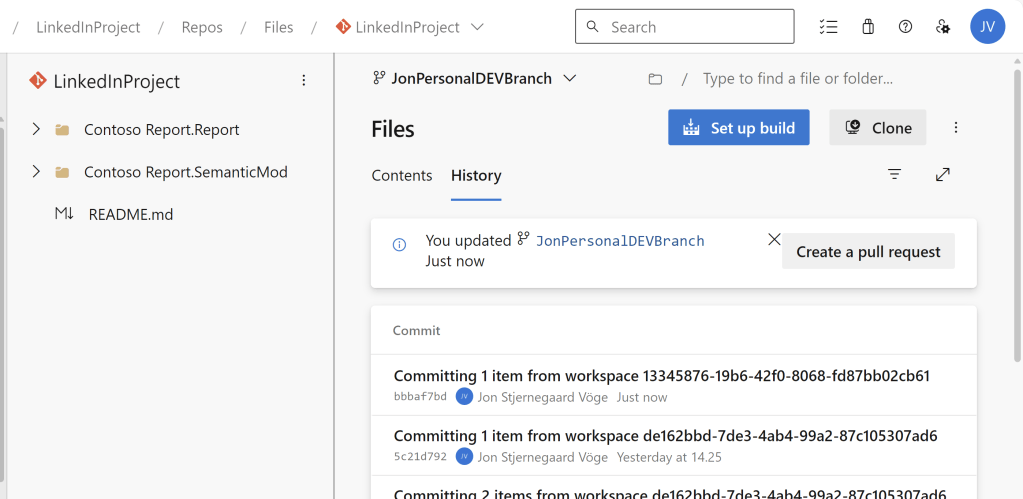Viewport: 1023px width, 499px height.
Task: Enter full screen with expand icon
Action: tap(942, 175)
